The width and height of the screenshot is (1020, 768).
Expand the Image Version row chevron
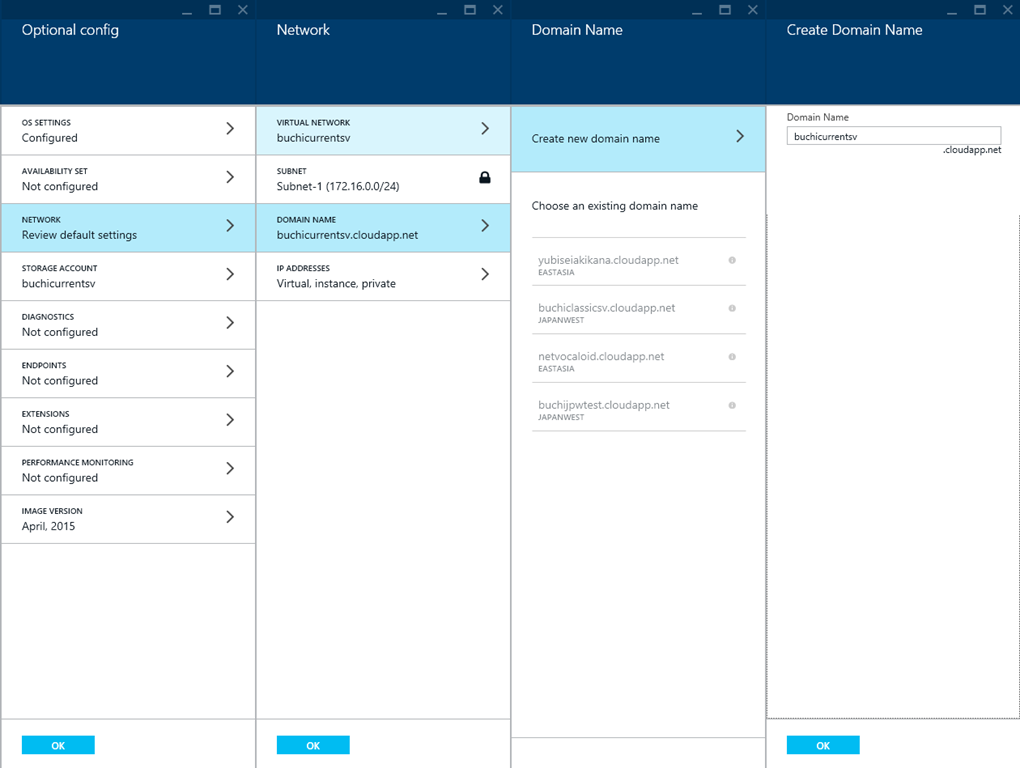[x=230, y=517]
